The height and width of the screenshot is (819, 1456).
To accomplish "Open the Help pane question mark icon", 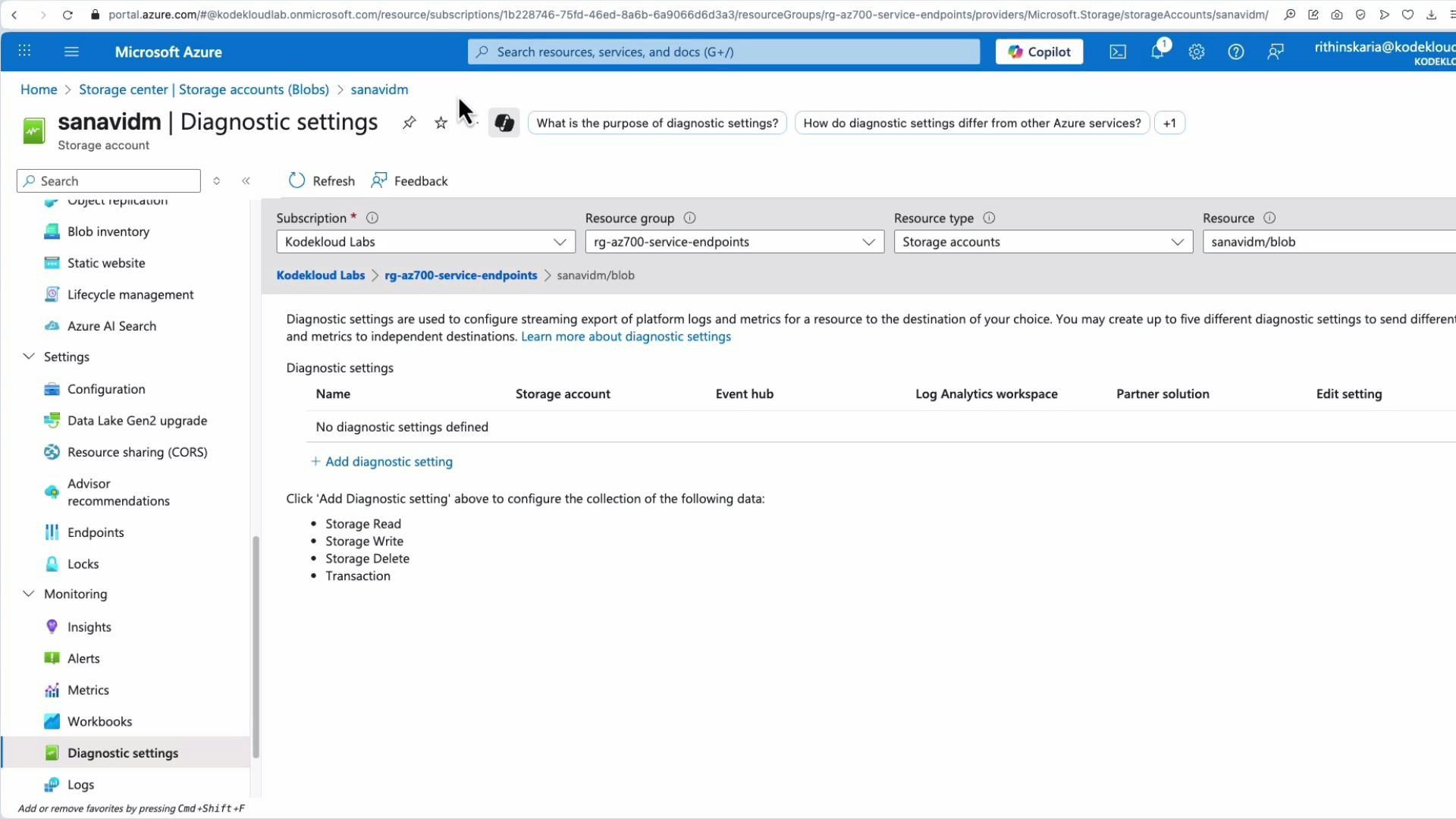I will (1236, 52).
